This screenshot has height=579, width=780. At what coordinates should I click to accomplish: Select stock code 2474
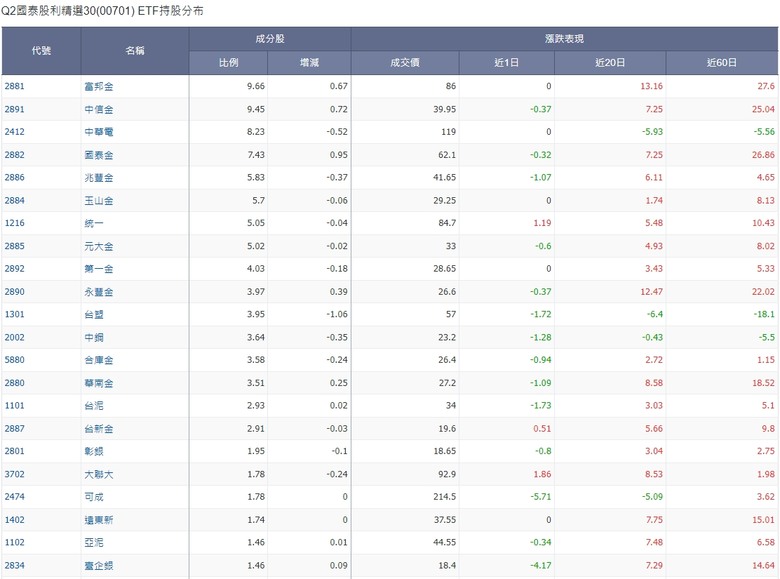point(14,496)
